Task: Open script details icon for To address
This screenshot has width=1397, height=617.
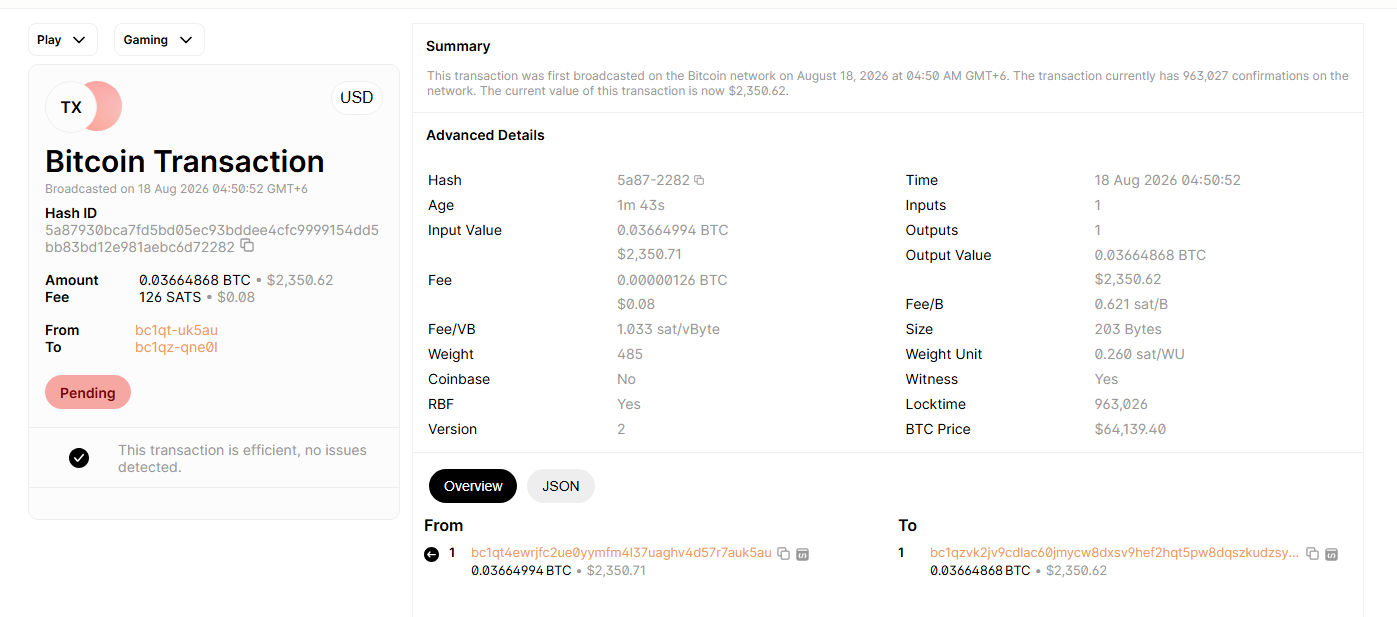Action: [1331, 554]
